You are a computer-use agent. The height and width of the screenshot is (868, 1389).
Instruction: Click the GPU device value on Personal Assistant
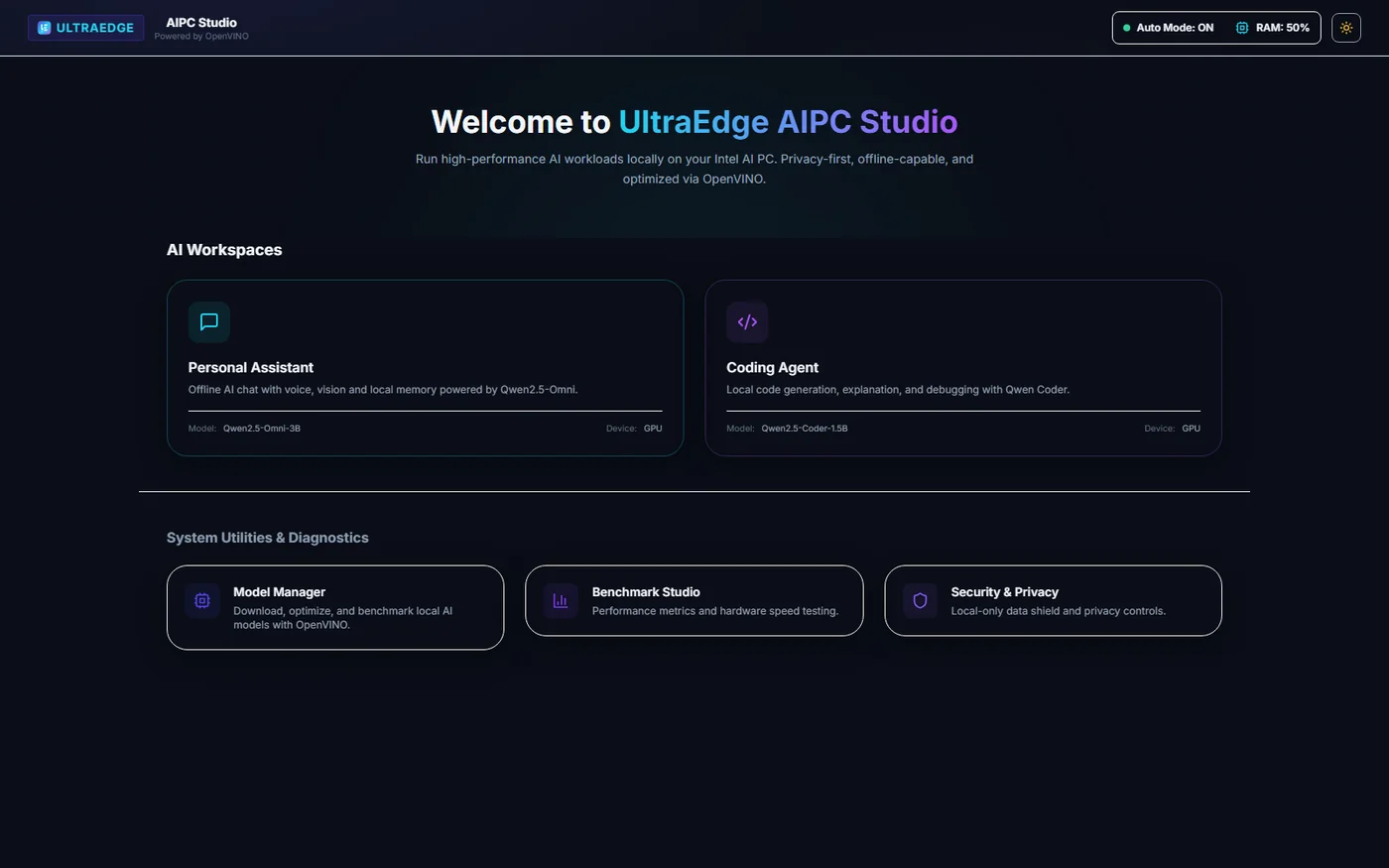click(x=653, y=429)
